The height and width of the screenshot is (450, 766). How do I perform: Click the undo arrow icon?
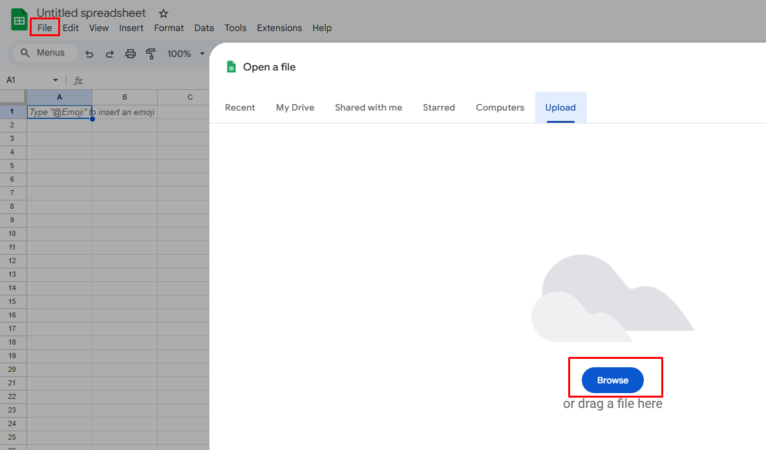click(90, 54)
